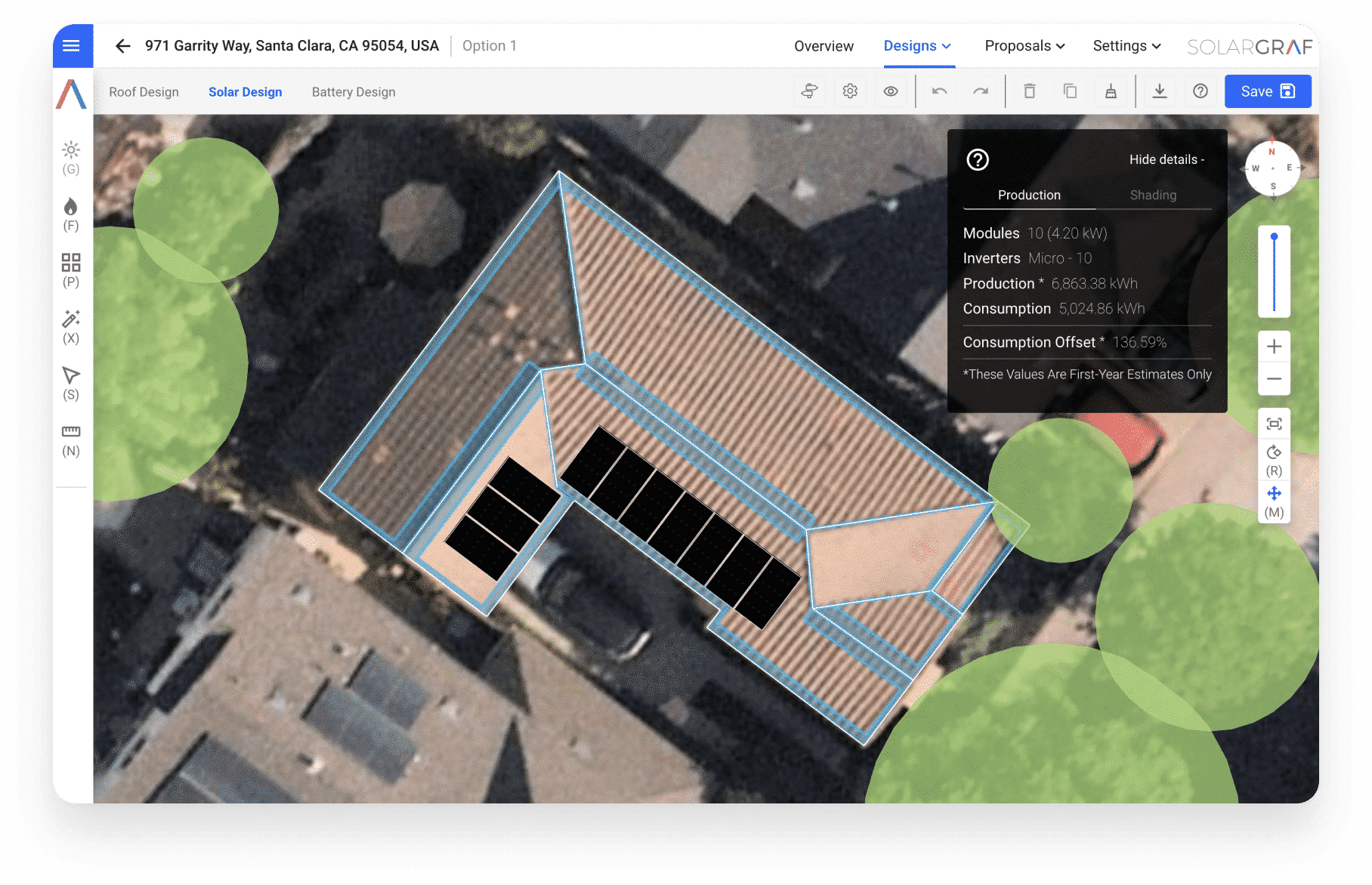The width and height of the screenshot is (1372, 885).
Task: Click the Option 1 design name
Action: point(490,46)
